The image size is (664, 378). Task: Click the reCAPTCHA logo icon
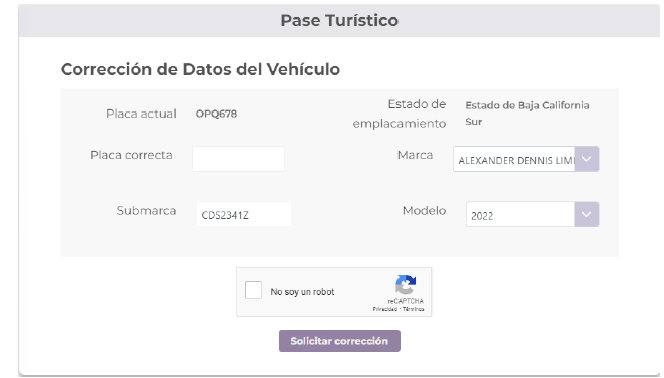406,284
